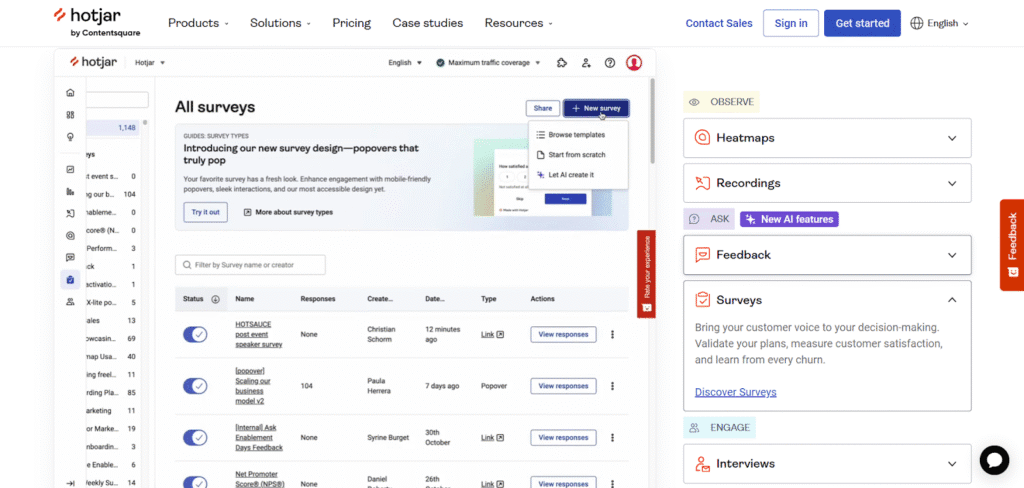Open the Pricing menu item
Viewport: 1024px width, 488px height.
351,23
